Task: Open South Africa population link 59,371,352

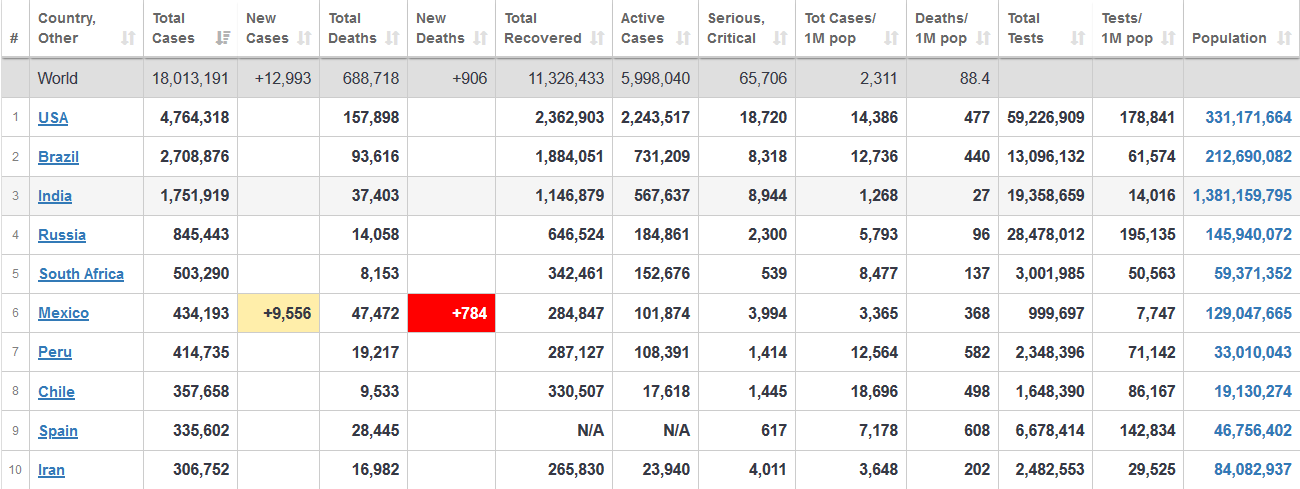Action: (x=1253, y=274)
